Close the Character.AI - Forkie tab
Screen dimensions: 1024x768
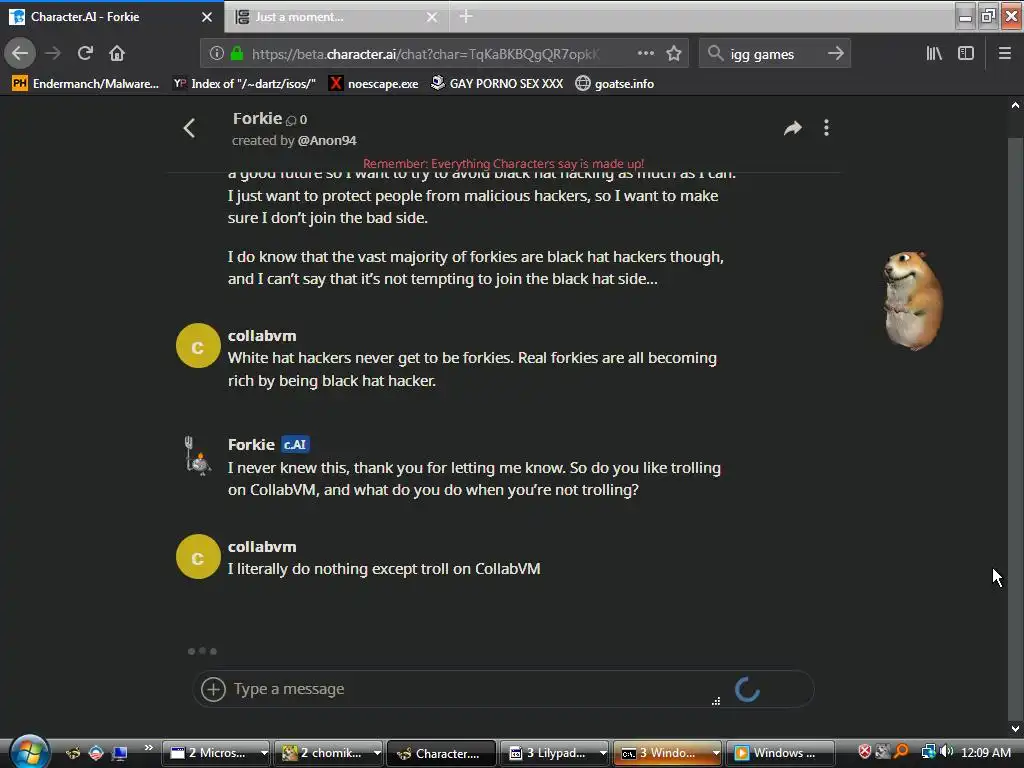point(207,17)
